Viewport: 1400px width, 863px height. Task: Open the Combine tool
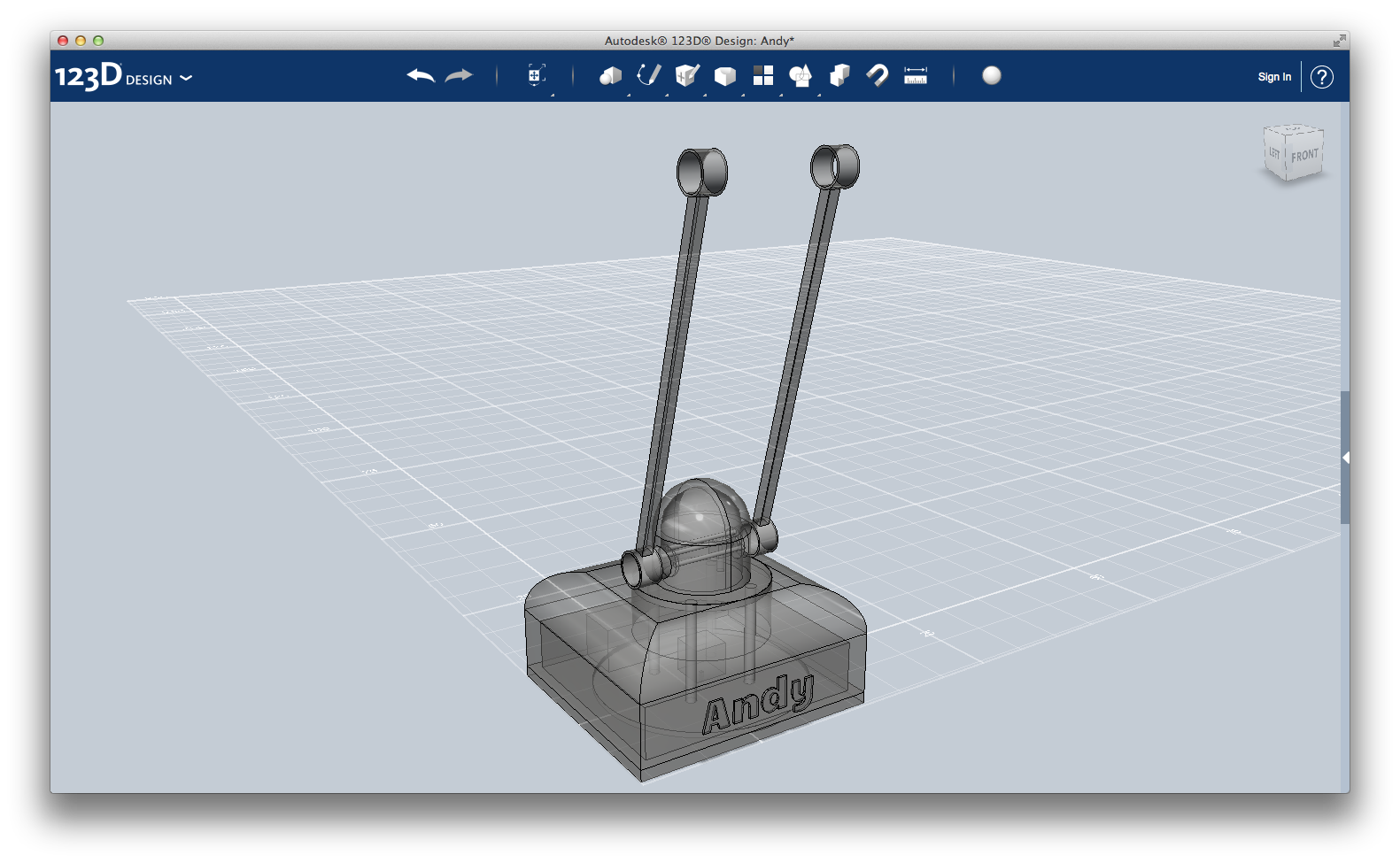coord(839,76)
